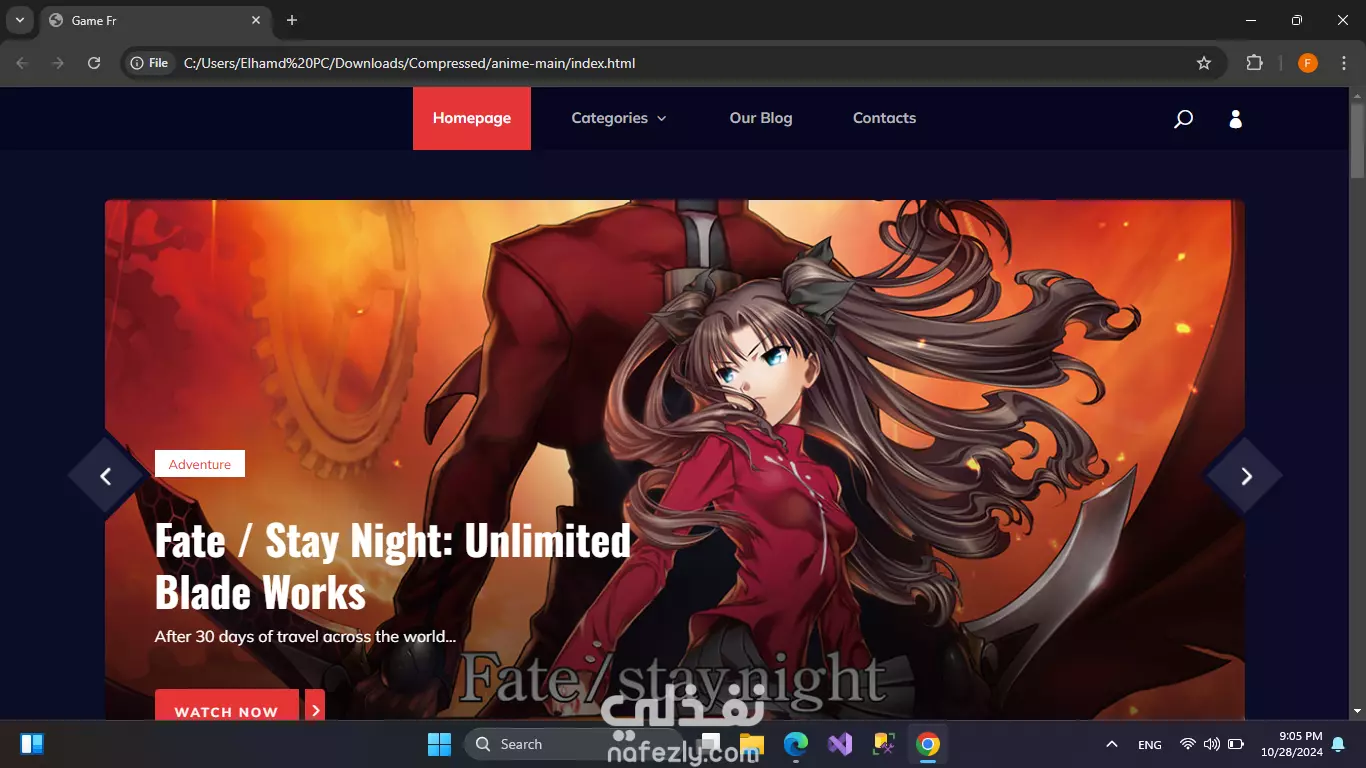This screenshot has width=1366, height=768.
Task: Open the volume speaker tray icon
Action: click(1212, 744)
